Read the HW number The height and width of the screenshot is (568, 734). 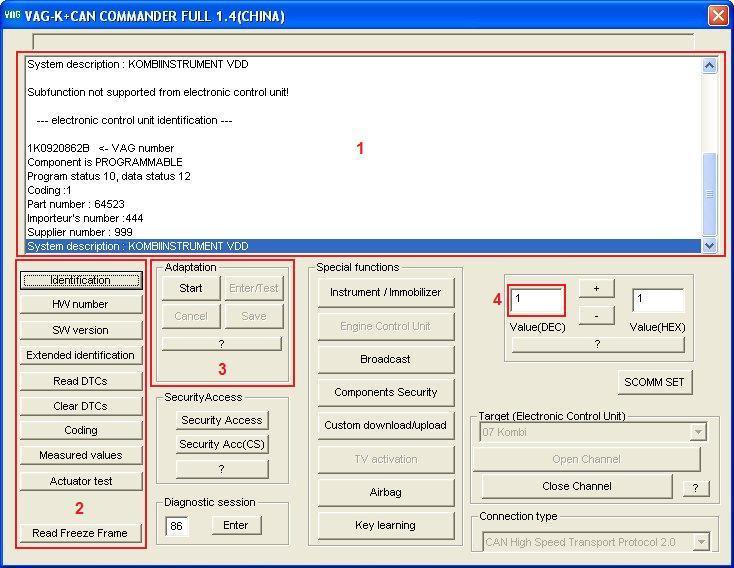(81, 304)
